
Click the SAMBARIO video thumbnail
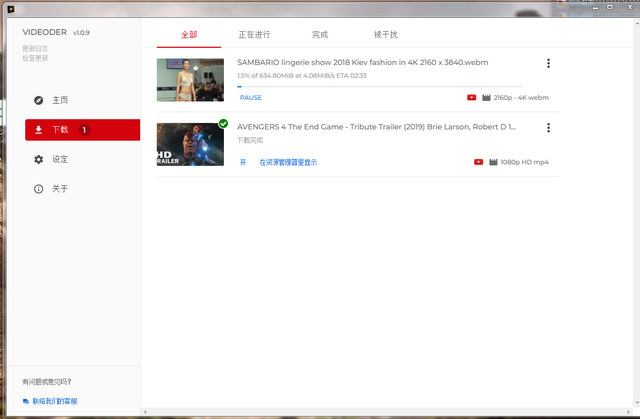(x=190, y=80)
